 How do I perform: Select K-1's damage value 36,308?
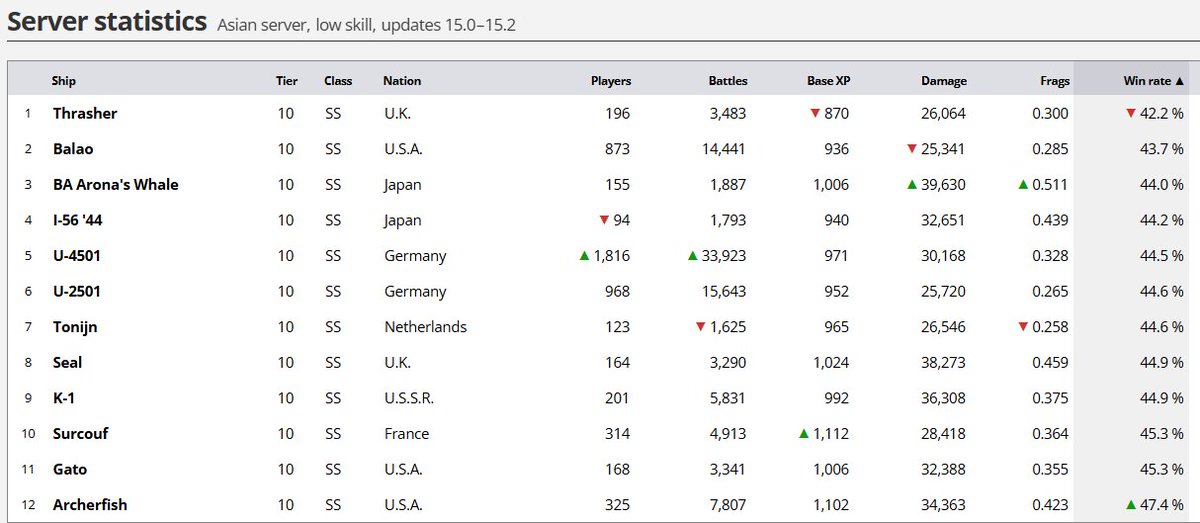click(943, 398)
